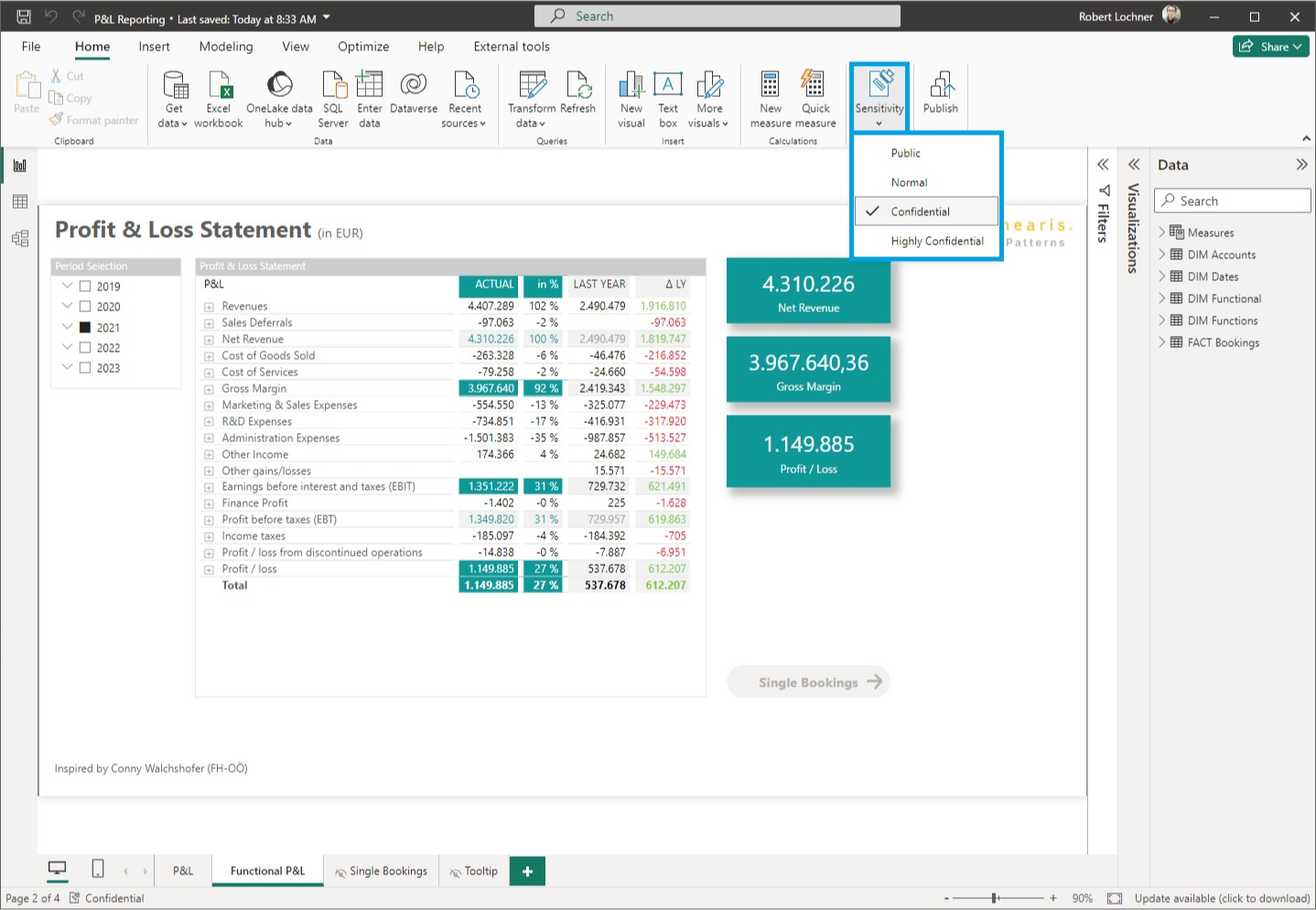
Task: Uncheck the 2021 period checkbox
Action: (87, 327)
